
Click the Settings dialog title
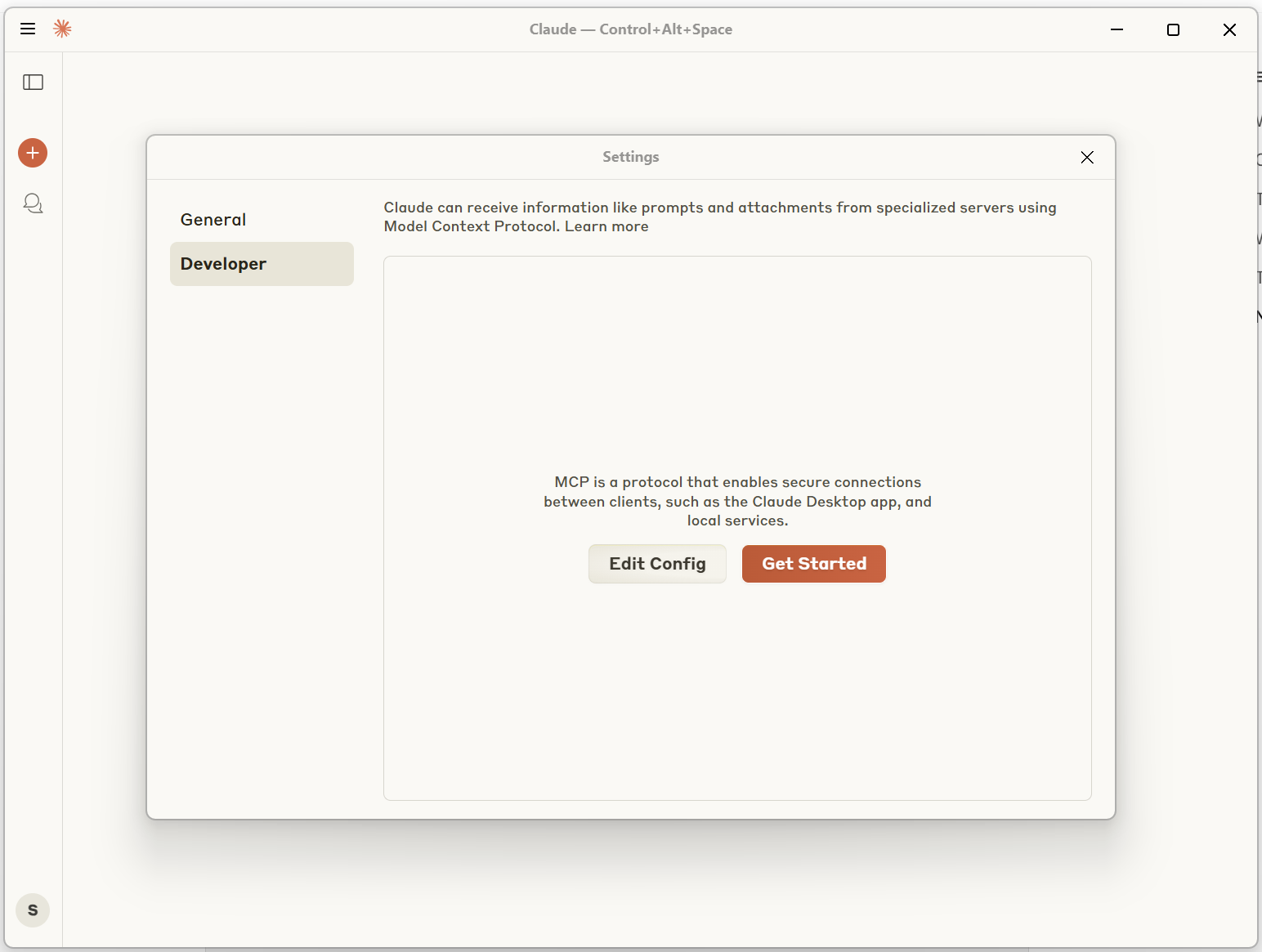point(631,157)
